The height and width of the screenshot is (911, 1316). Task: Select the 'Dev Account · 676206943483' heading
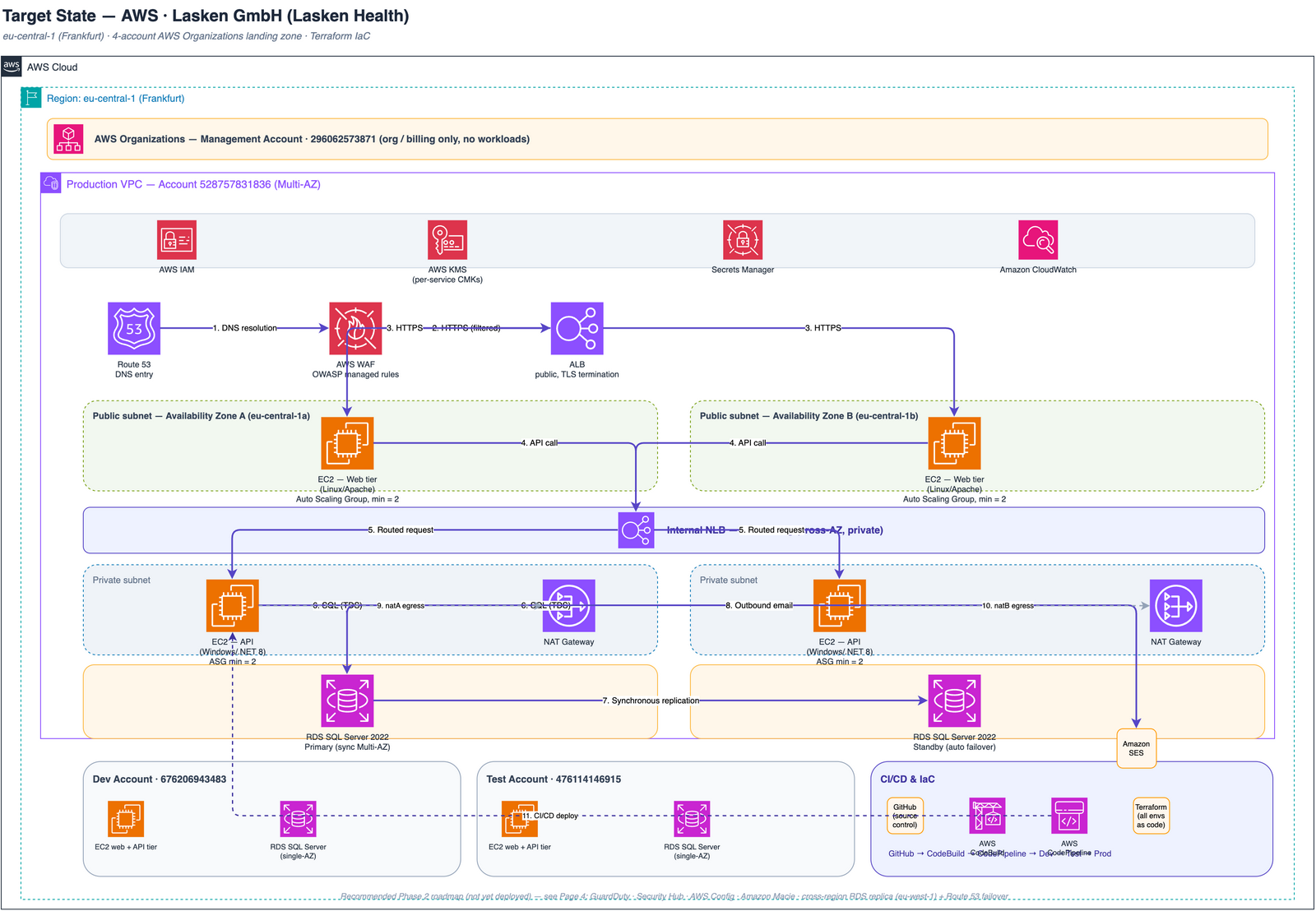[160, 779]
